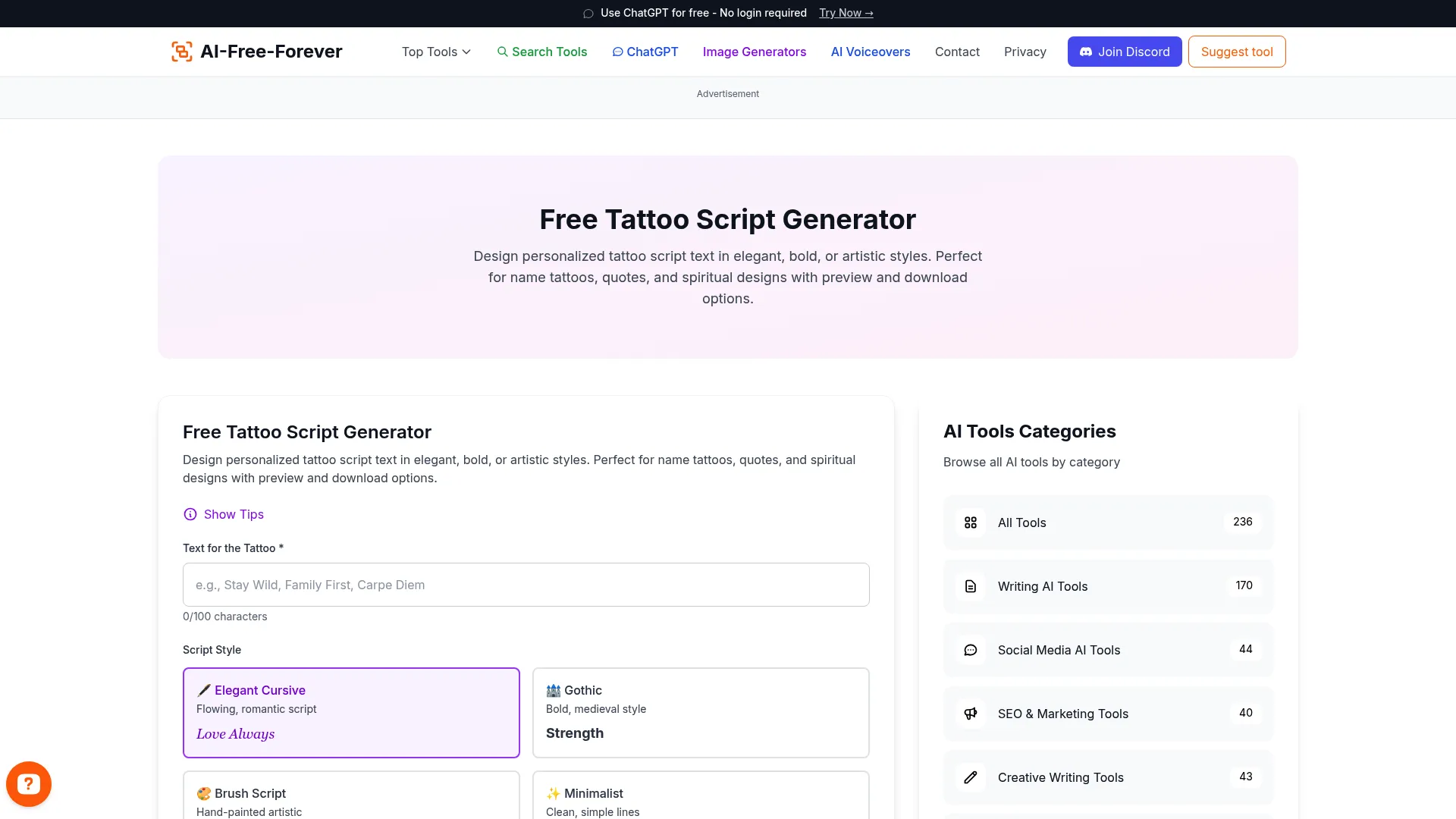Click the AI-Free-Forever logo icon
1456x819 pixels.
pos(181,52)
